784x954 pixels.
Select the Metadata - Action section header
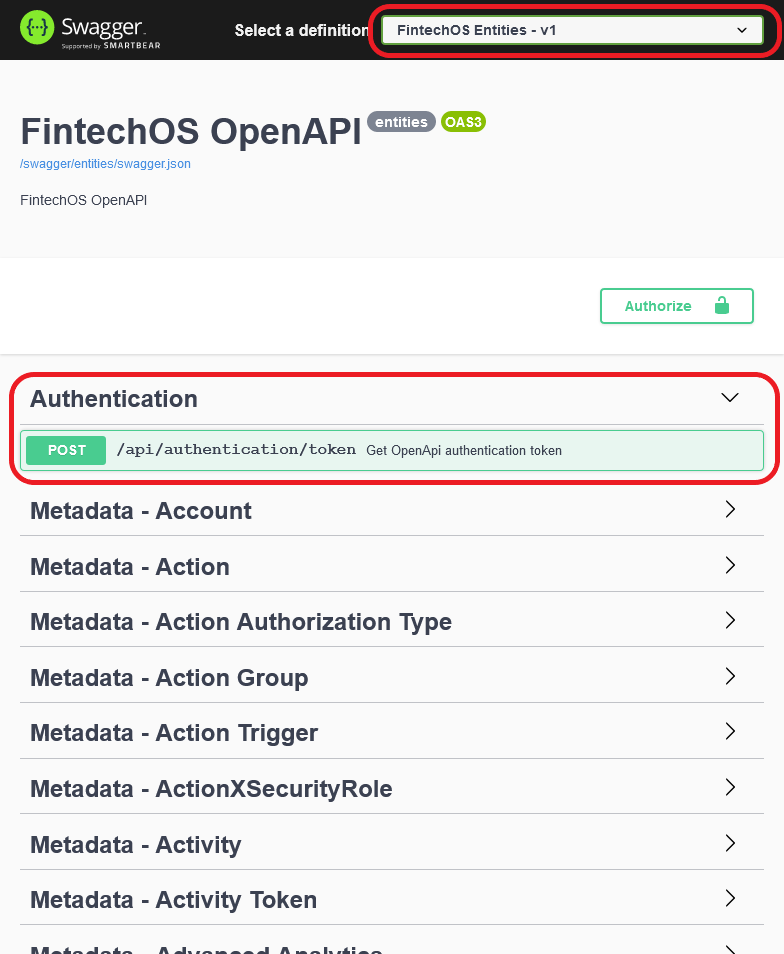pos(129,565)
